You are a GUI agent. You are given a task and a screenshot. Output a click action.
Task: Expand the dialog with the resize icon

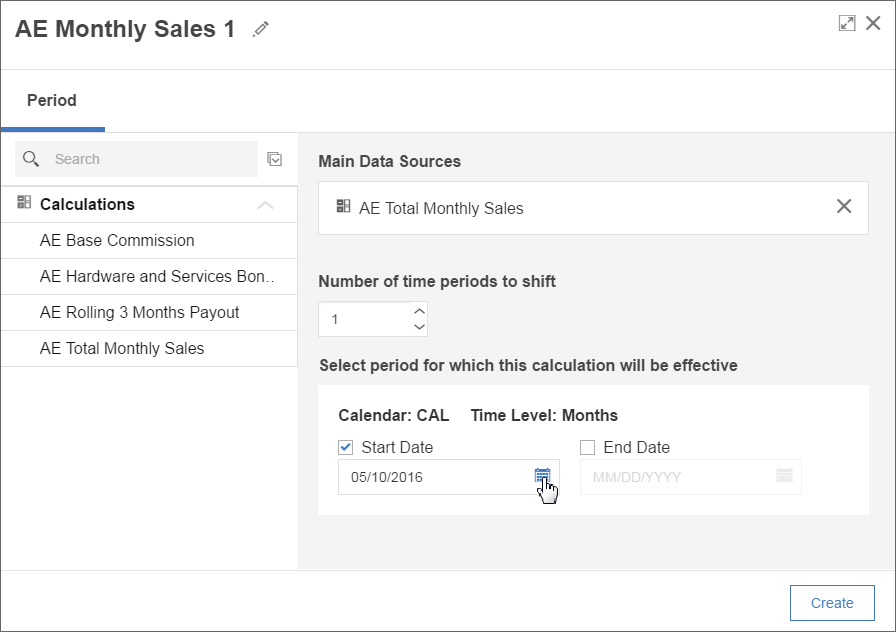pyautogui.click(x=847, y=23)
